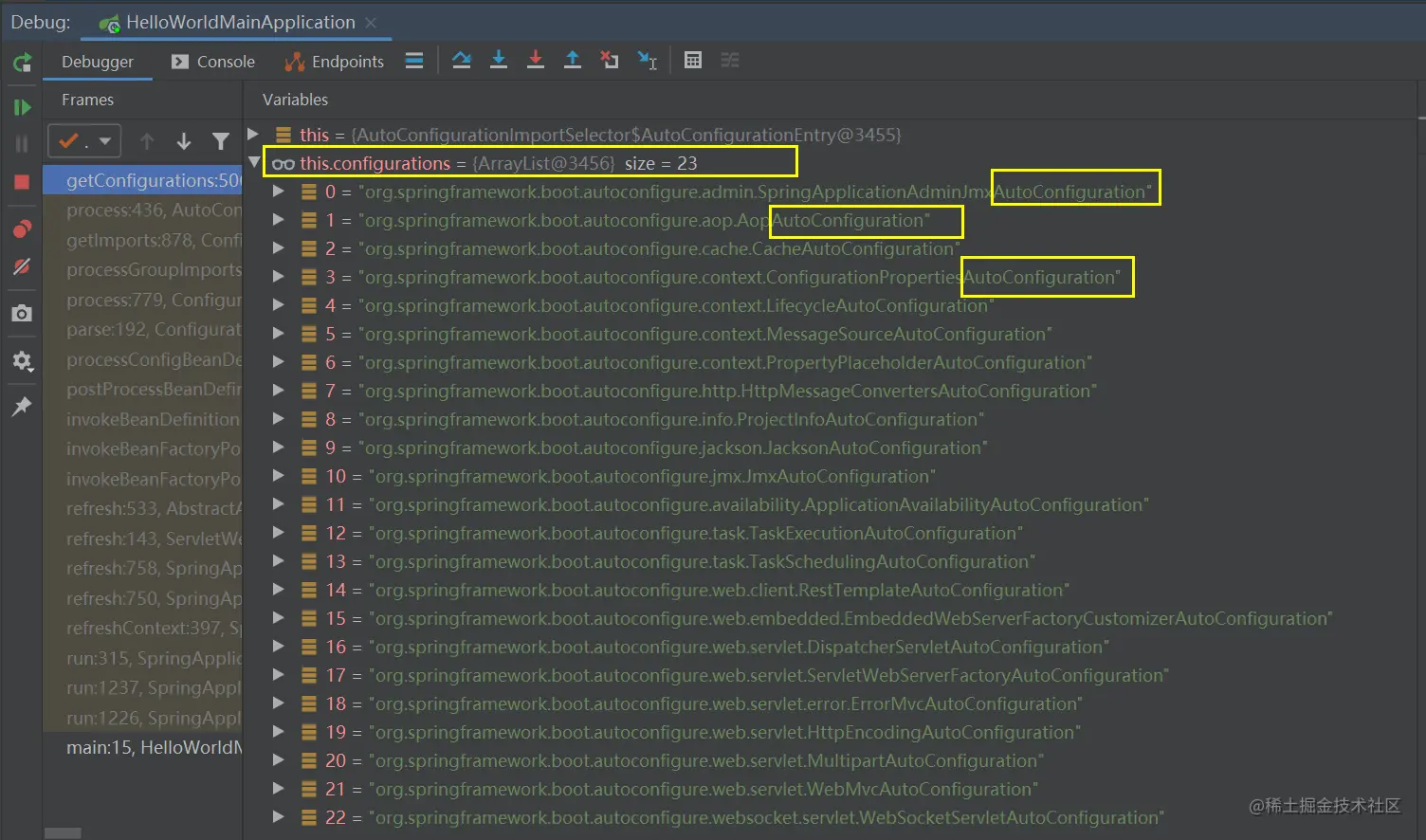Click Step Over icon
This screenshot has height=840, width=1426.
tap(462, 61)
